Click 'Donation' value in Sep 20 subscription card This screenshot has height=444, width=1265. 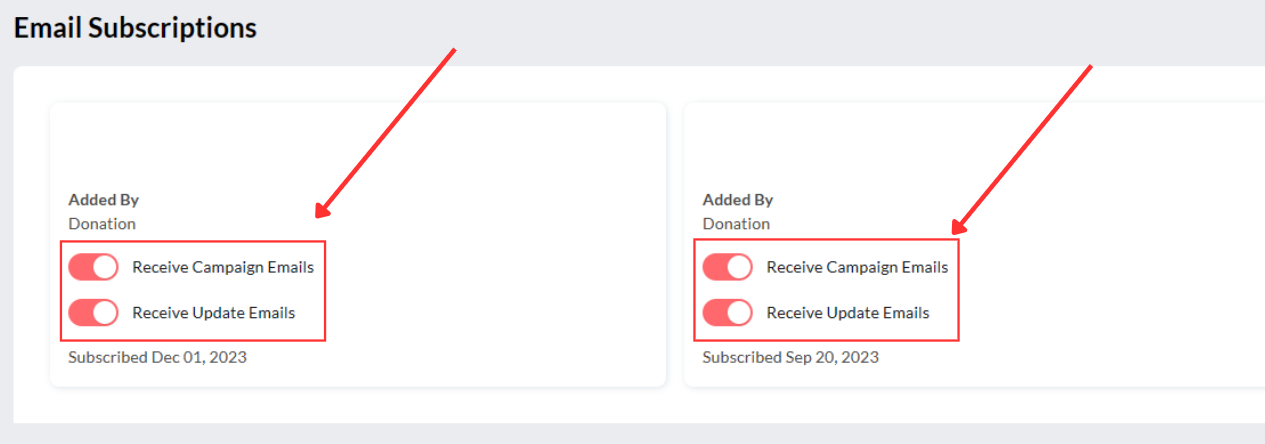736,224
